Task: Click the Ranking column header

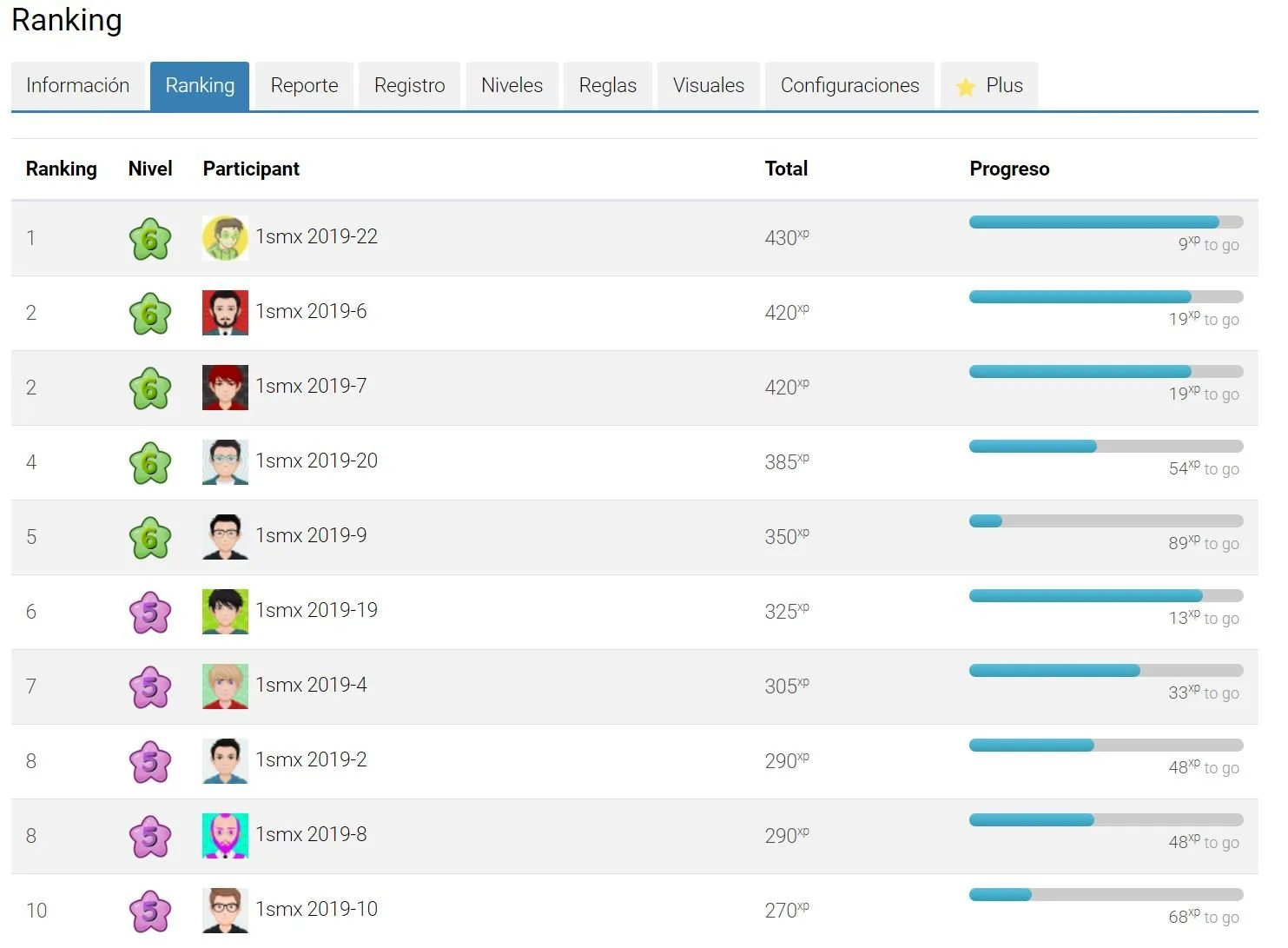Action: point(62,169)
